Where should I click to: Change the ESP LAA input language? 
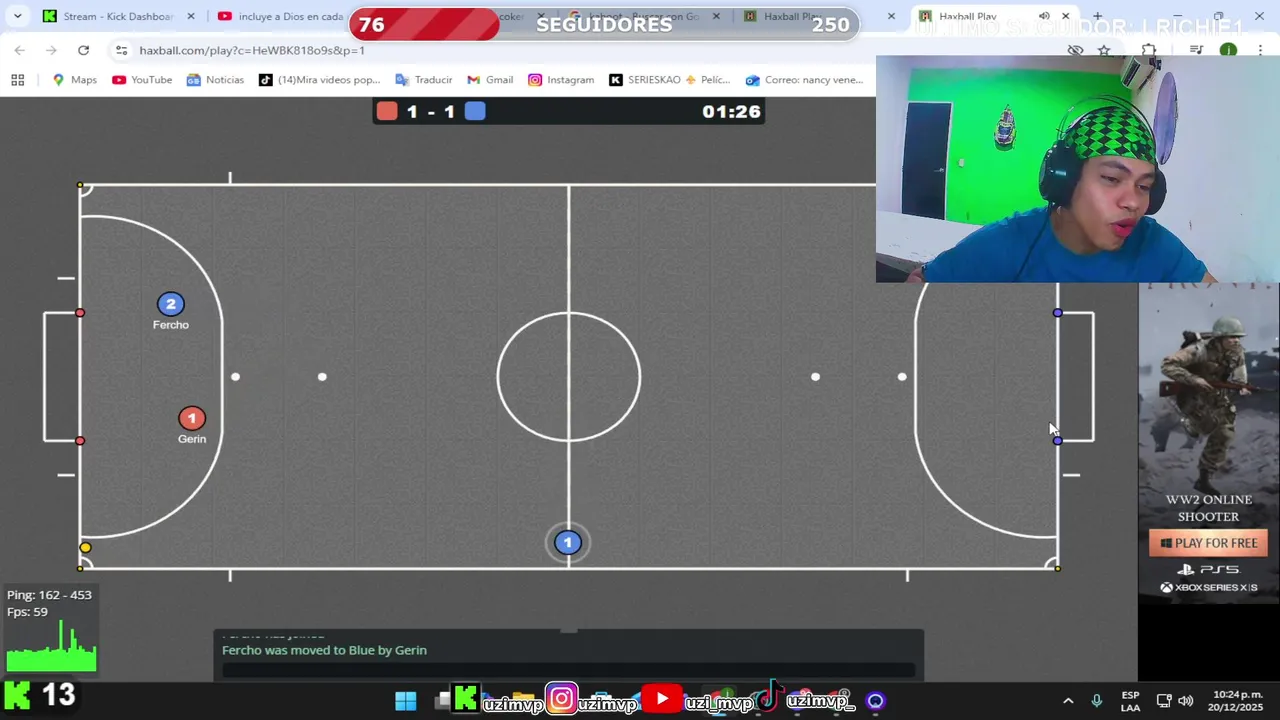click(x=1130, y=701)
